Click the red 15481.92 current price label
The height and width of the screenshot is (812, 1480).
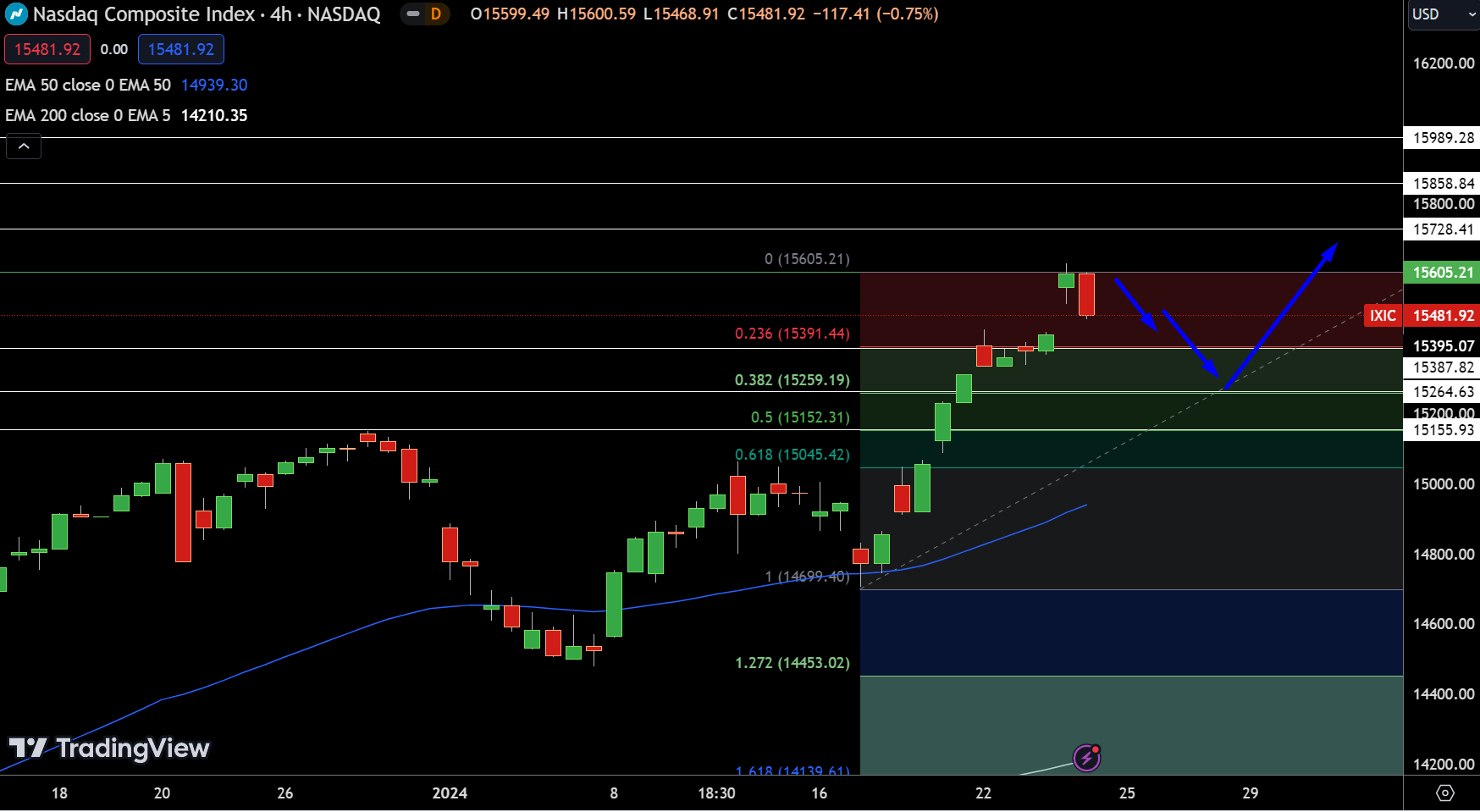coord(1443,316)
